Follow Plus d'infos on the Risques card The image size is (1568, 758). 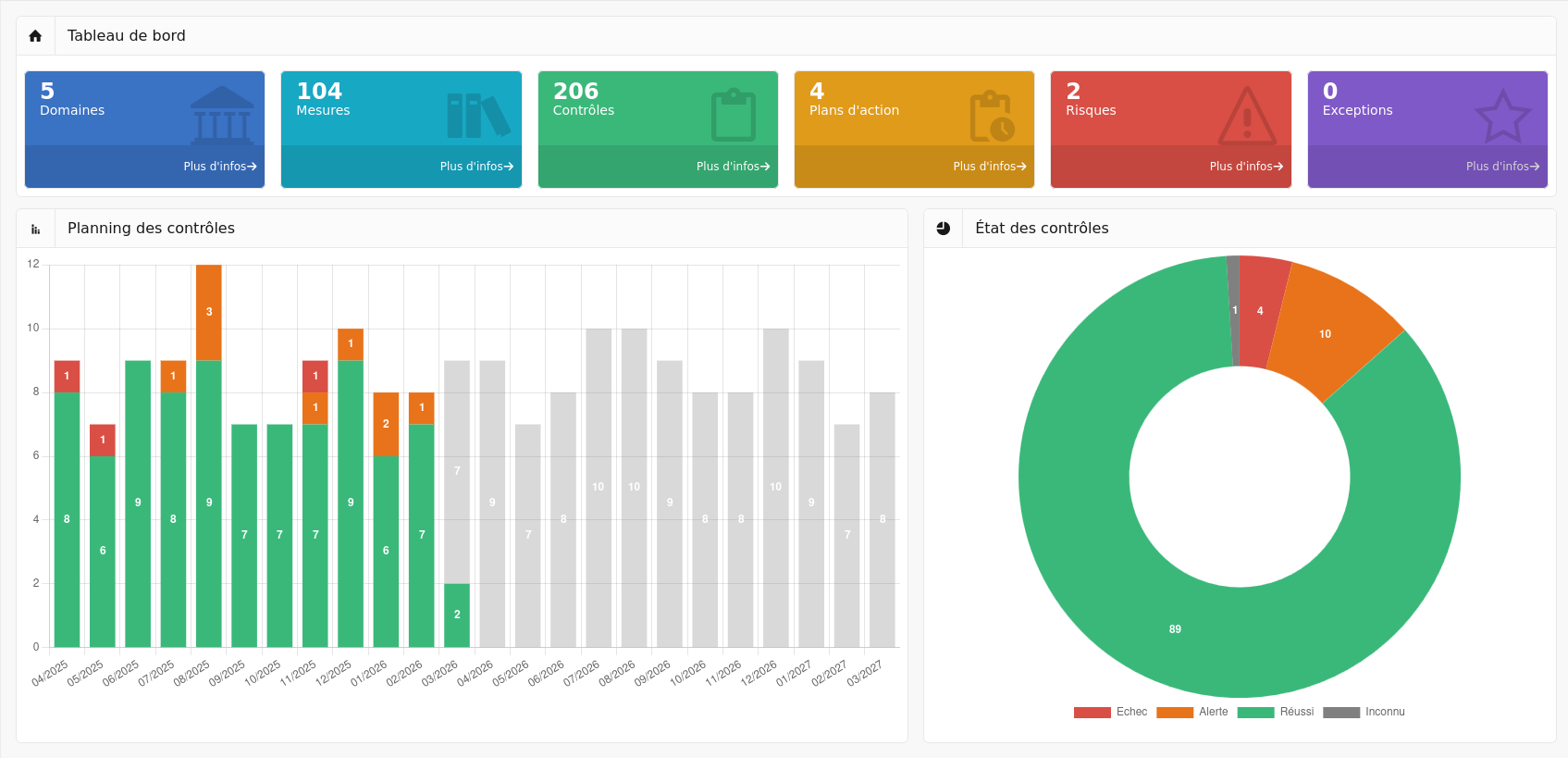[x=1245, y=167]
